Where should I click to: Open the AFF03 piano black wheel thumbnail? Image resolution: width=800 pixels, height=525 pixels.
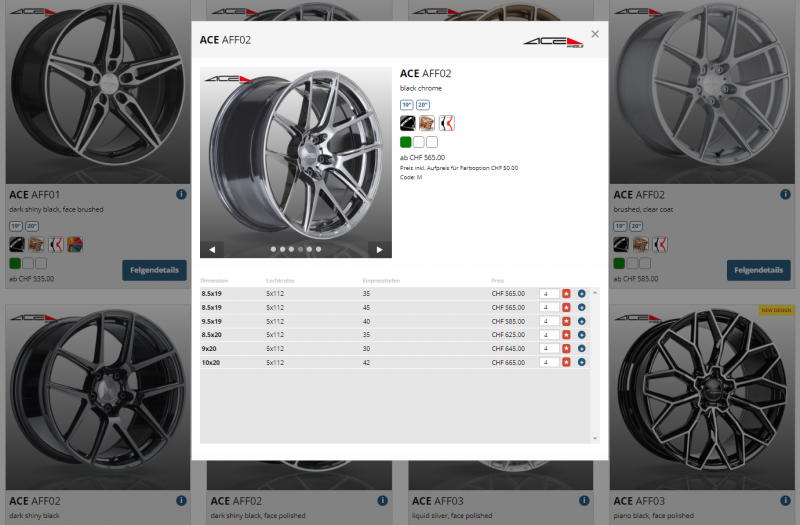(x=702, y=397)
